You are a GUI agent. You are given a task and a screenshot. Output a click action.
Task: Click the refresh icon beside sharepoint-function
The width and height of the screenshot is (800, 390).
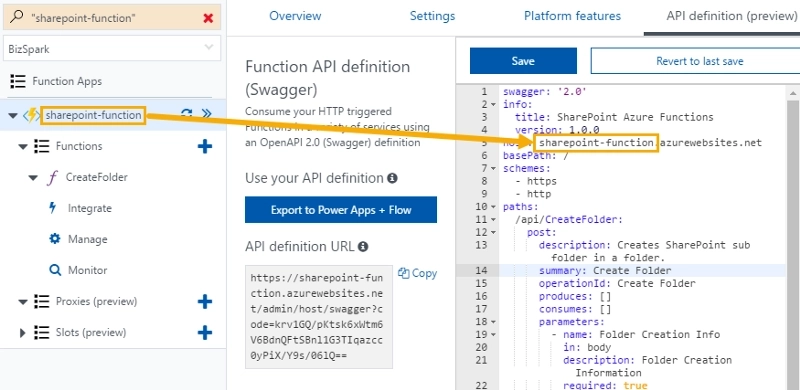[187, 113]
